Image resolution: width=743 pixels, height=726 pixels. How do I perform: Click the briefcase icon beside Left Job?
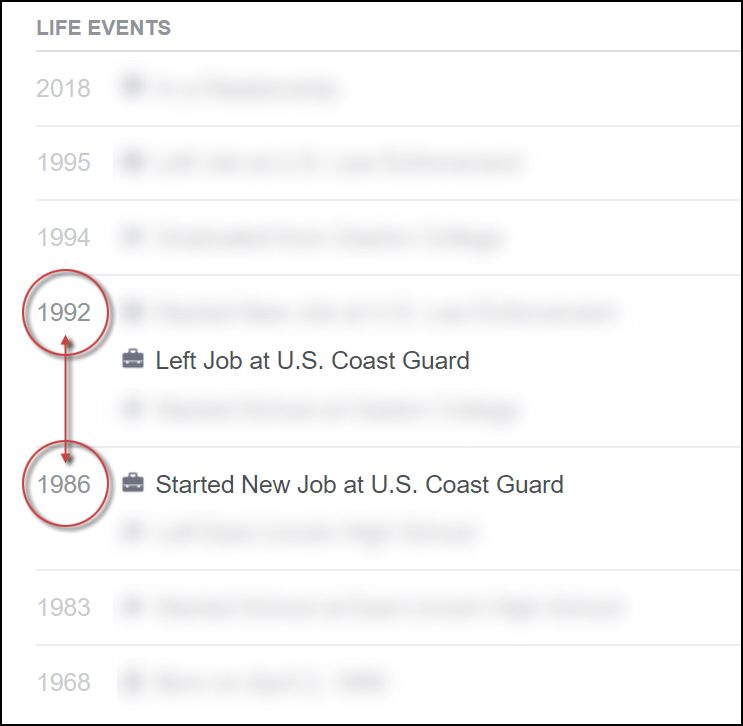(132, 360)
